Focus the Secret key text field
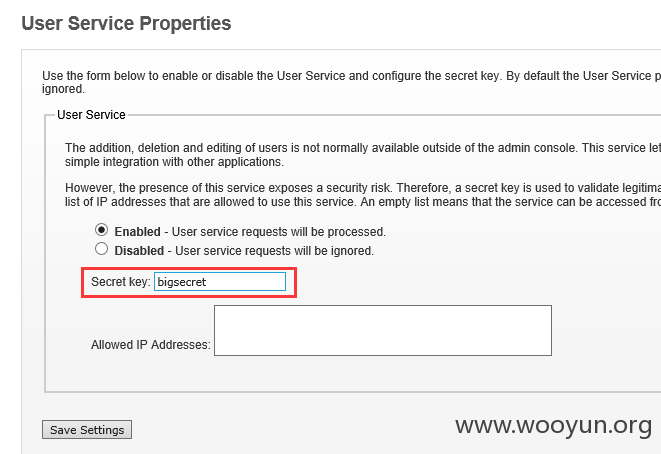Image resolution: width=661 pixels, height=454 pixels. (220, 282)
